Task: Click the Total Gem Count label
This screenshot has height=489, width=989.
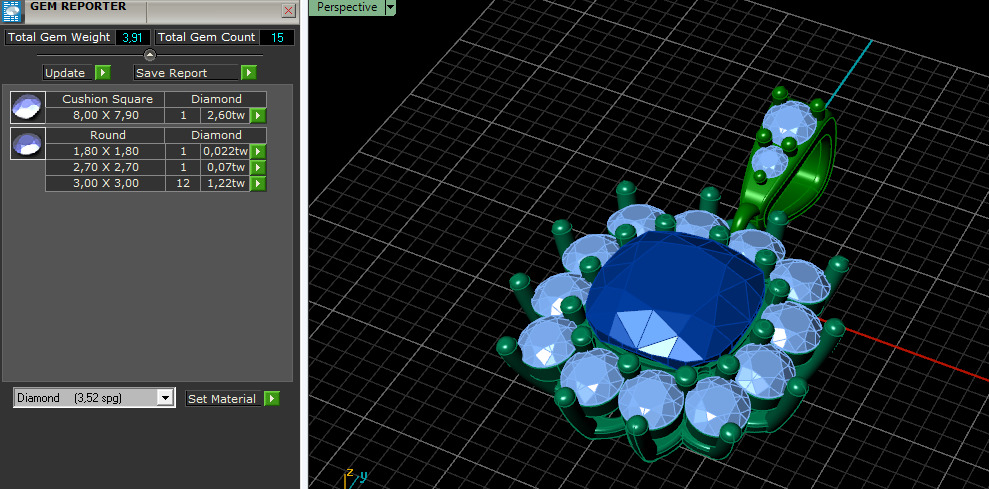Action: tap(206, 37)
